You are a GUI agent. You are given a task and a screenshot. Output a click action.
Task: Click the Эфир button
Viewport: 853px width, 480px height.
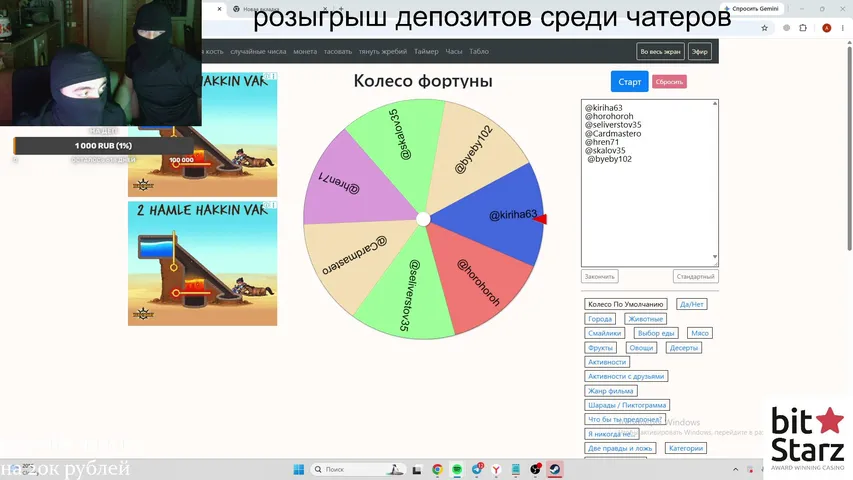tap(700, 52)
